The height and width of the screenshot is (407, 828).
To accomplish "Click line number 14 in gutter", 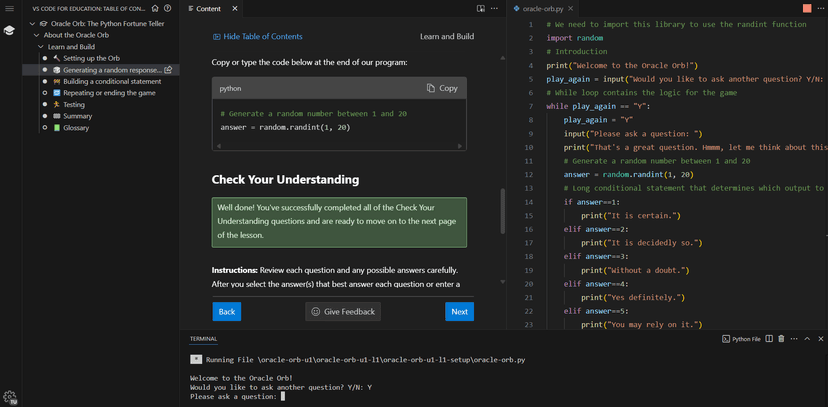I will [x=529, y=202].
